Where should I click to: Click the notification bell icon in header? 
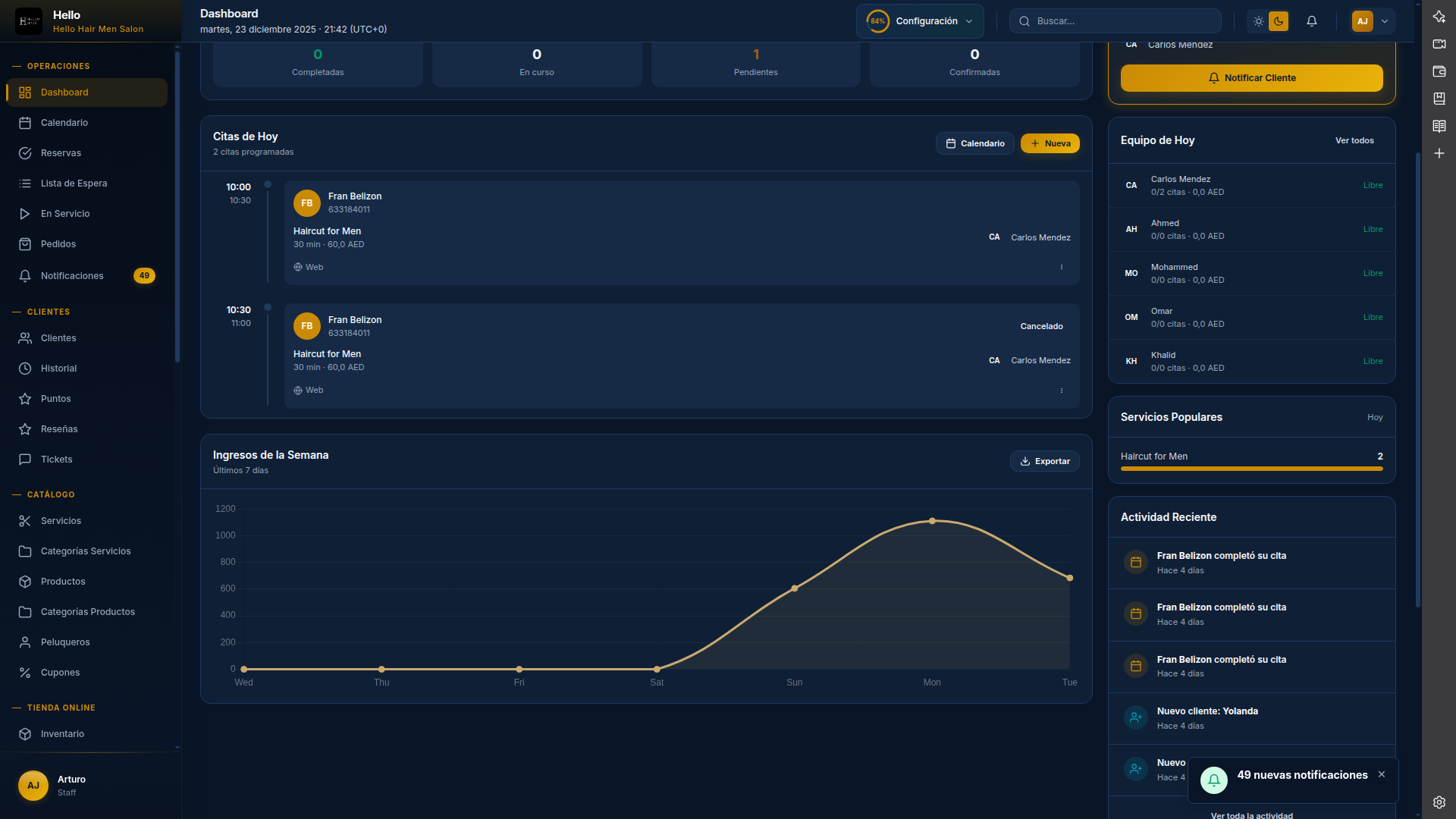[x=1312, y=21]
